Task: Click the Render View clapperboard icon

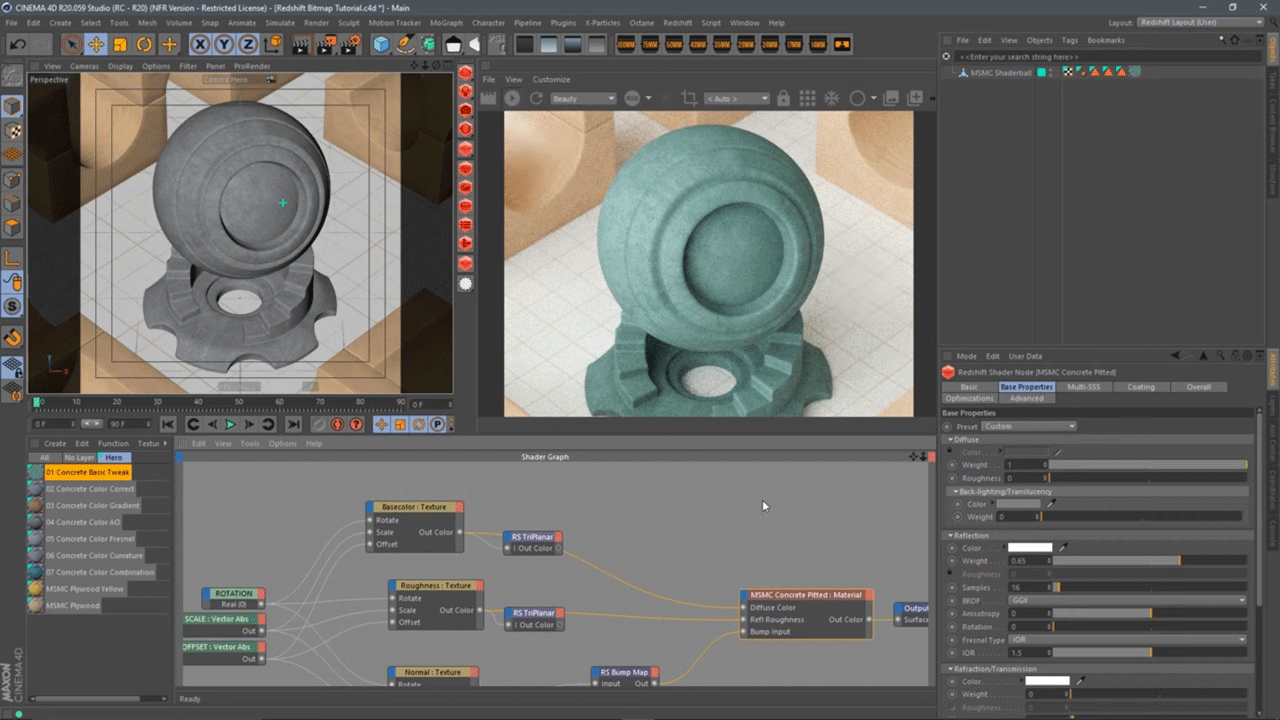Action: 301,44
